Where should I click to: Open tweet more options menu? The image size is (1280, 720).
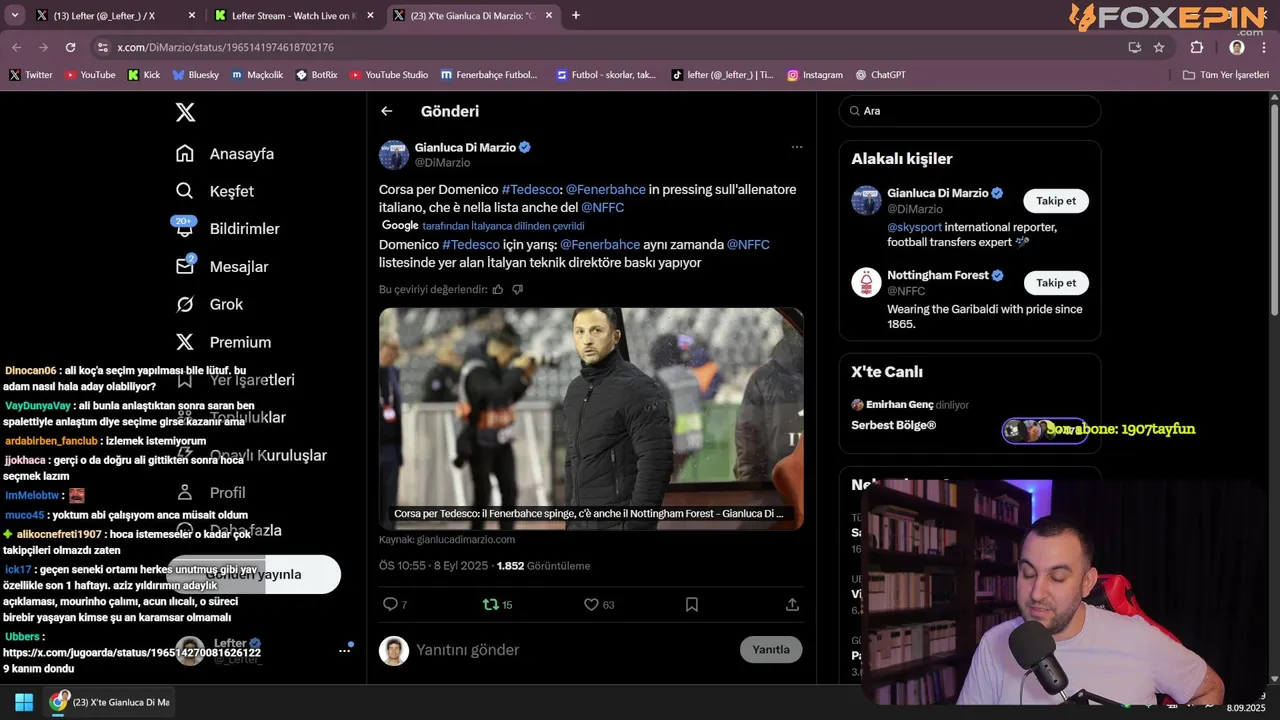pyautogui.click(x=797, y=147)
